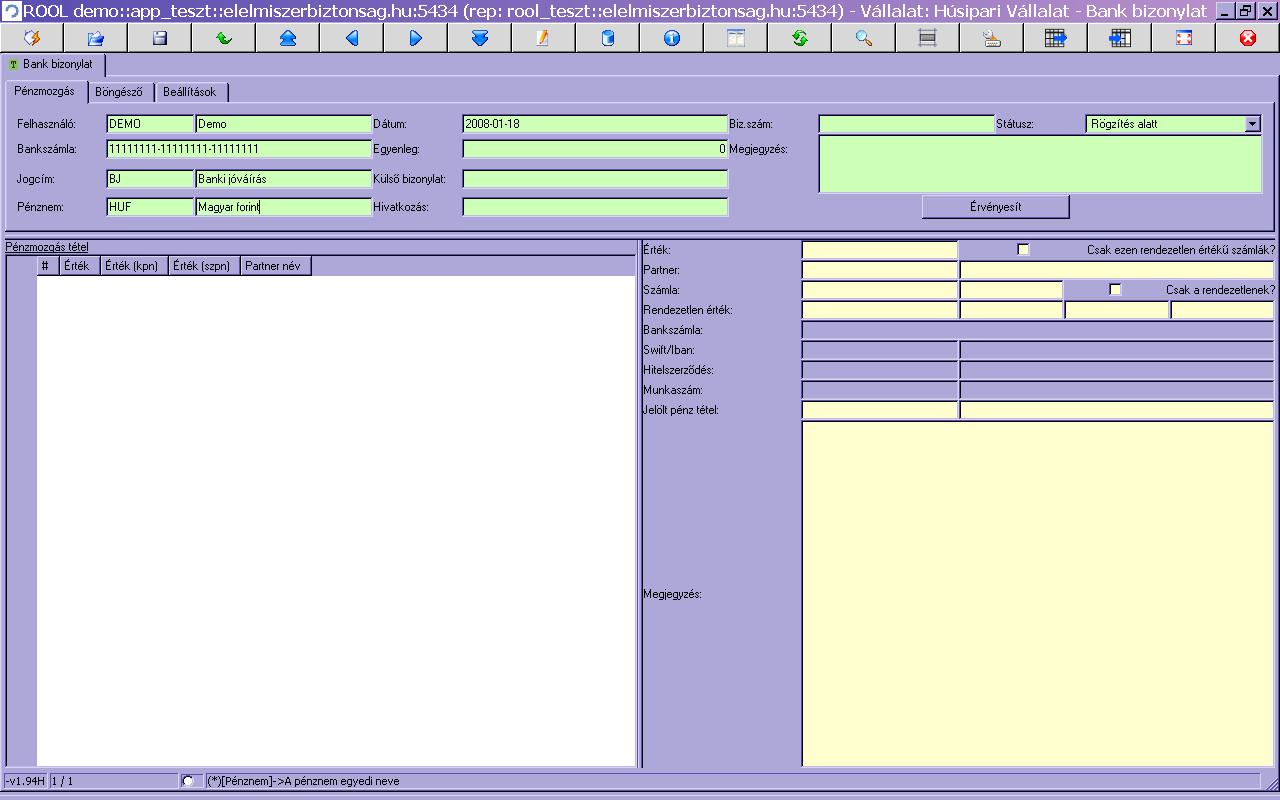Toggle 'Csak ezen rendezetlen értékű számlák?' checkbox
The height and width of the screenshot is (800, 1280).
1023,250
